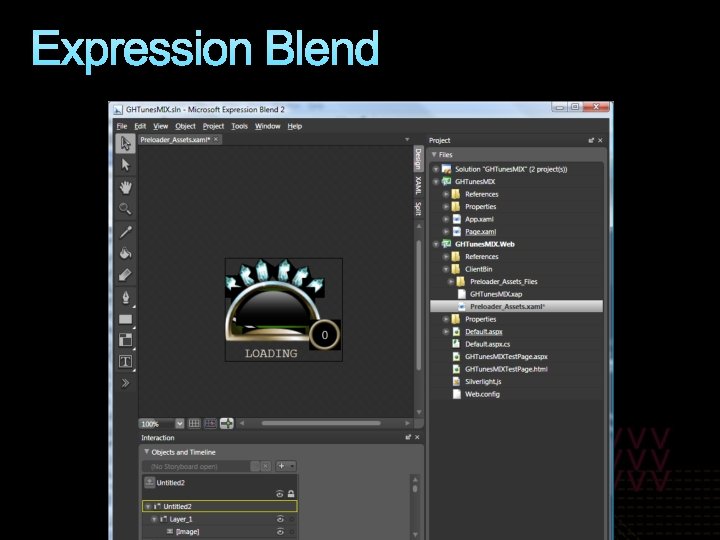The width and height of the screenshot is (720, 540).
Task: Float the Project panel
Action: point(591,141)
